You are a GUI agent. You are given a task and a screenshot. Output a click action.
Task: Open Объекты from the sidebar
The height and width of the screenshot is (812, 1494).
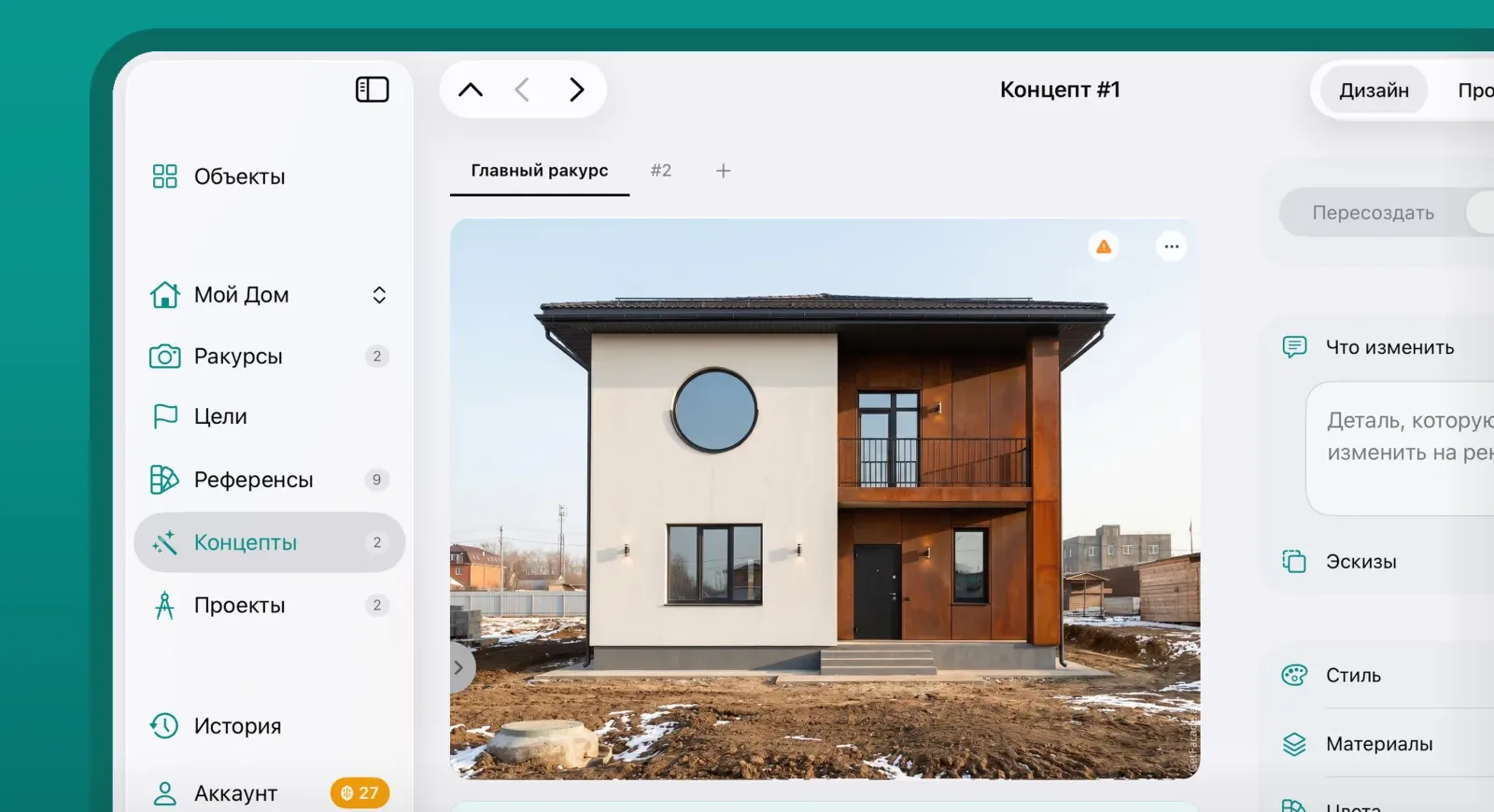[x=218, y=176]
